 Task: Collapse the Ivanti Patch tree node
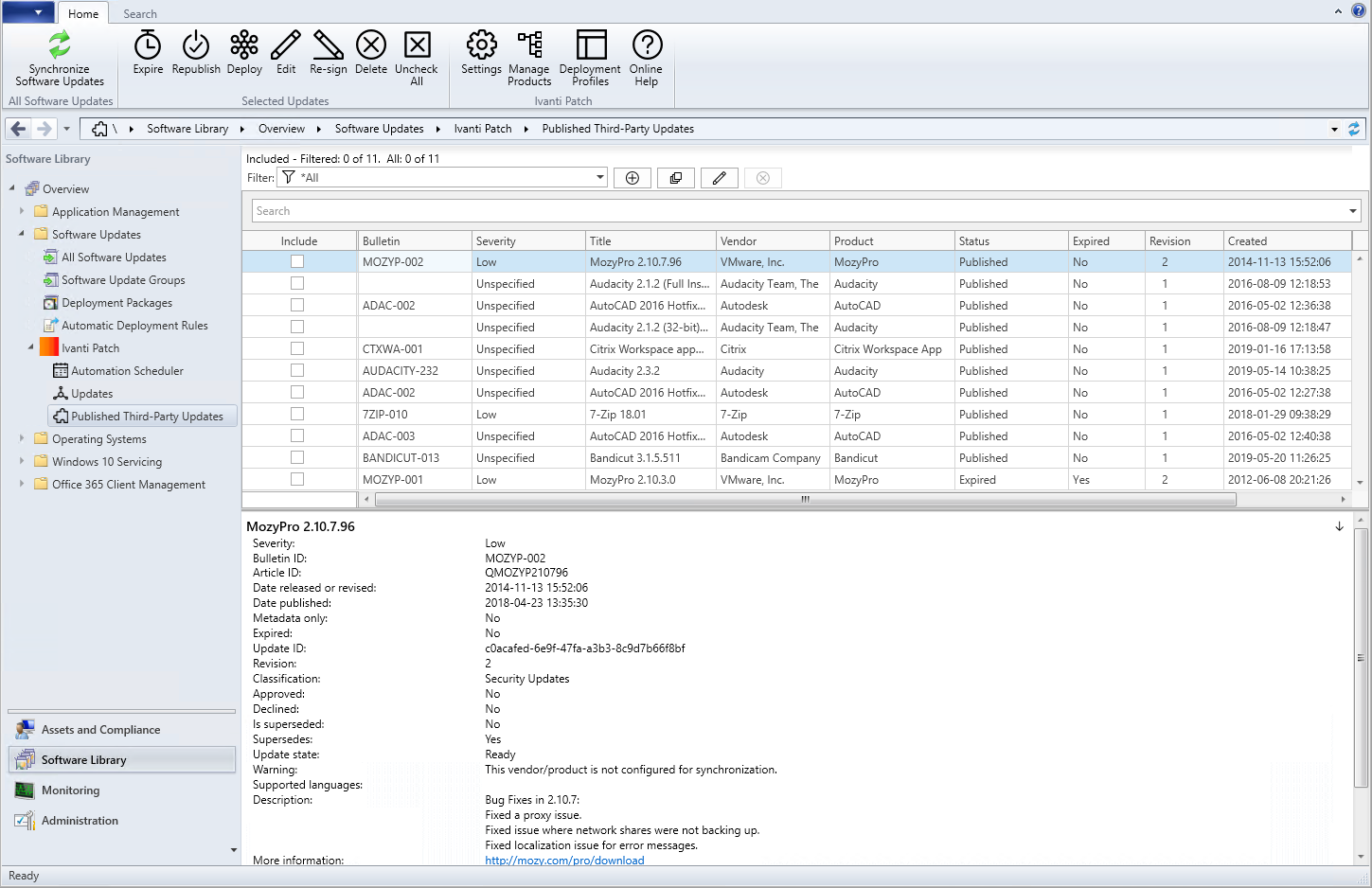tap(30, 347)
